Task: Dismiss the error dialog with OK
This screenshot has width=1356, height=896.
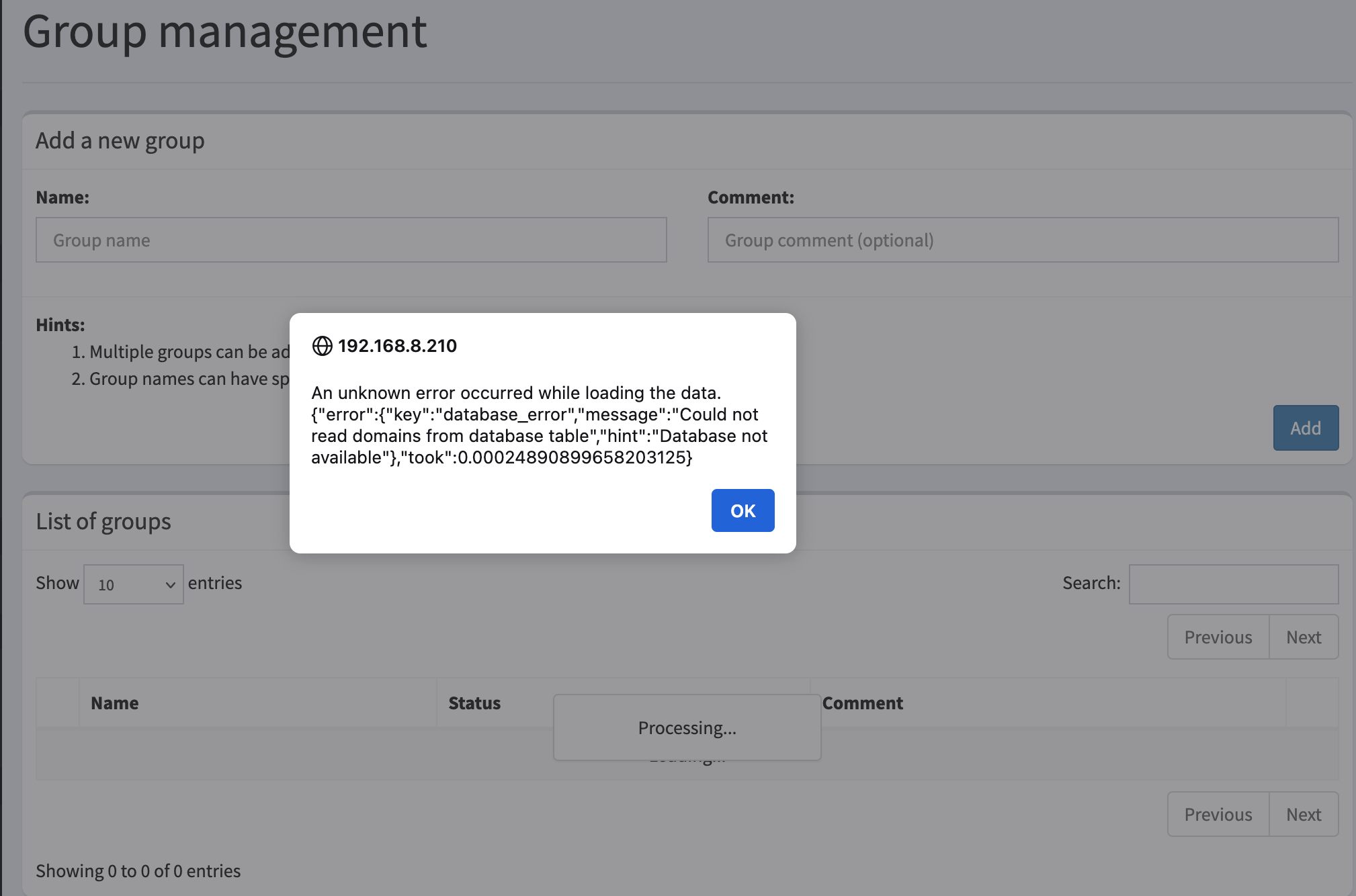Action: pos(743,510)
